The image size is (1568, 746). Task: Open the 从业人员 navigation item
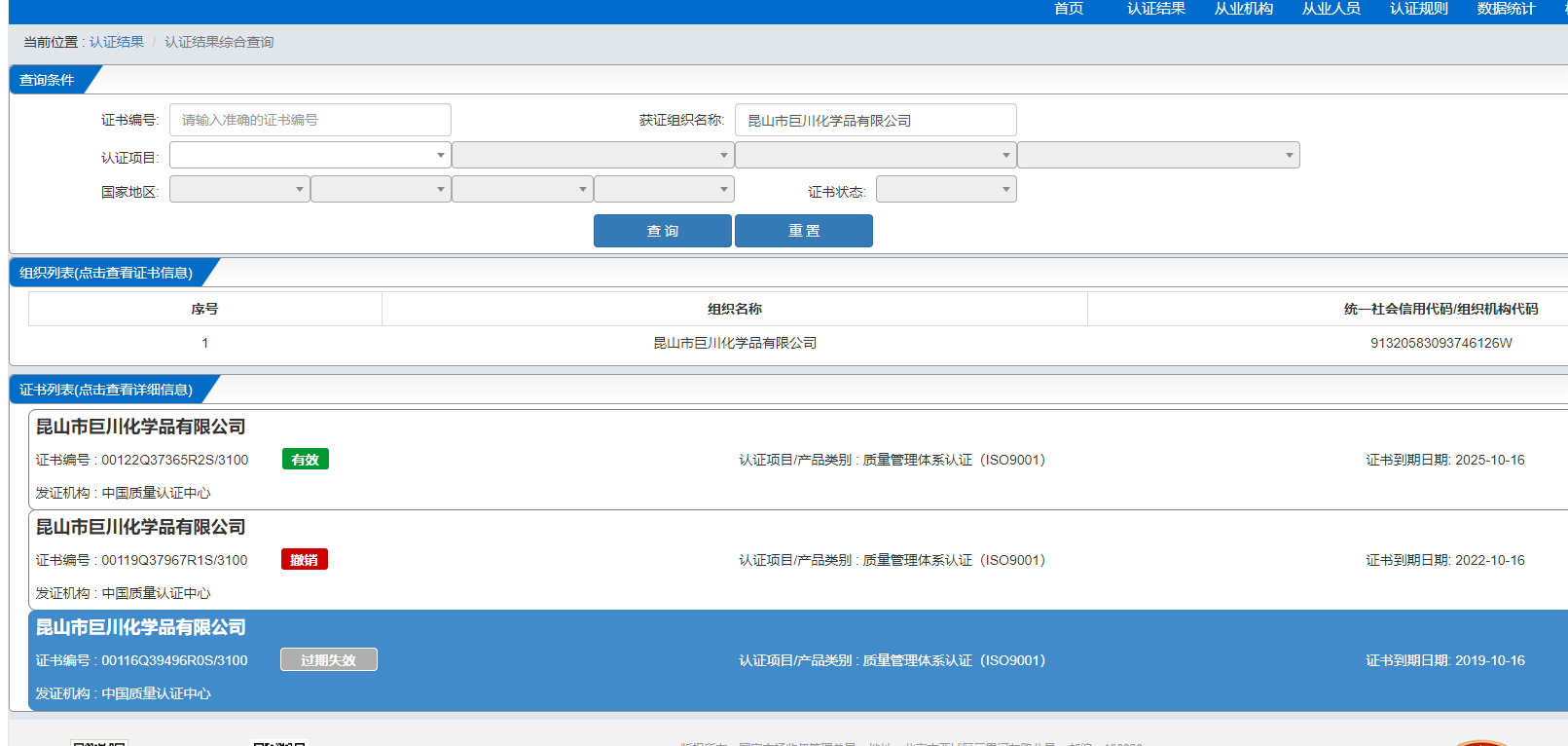click(1331, 9)
